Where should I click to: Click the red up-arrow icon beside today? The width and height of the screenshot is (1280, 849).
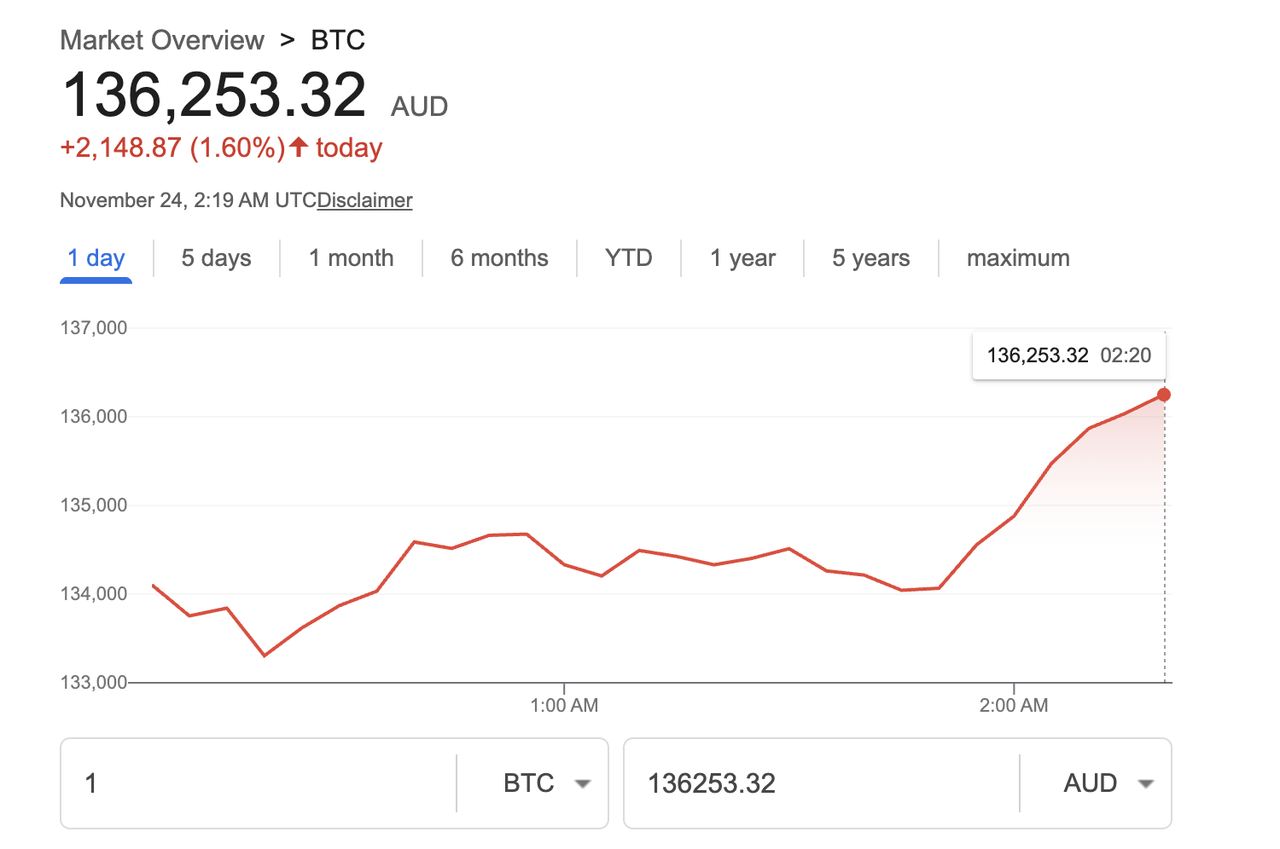coord(298,148)
